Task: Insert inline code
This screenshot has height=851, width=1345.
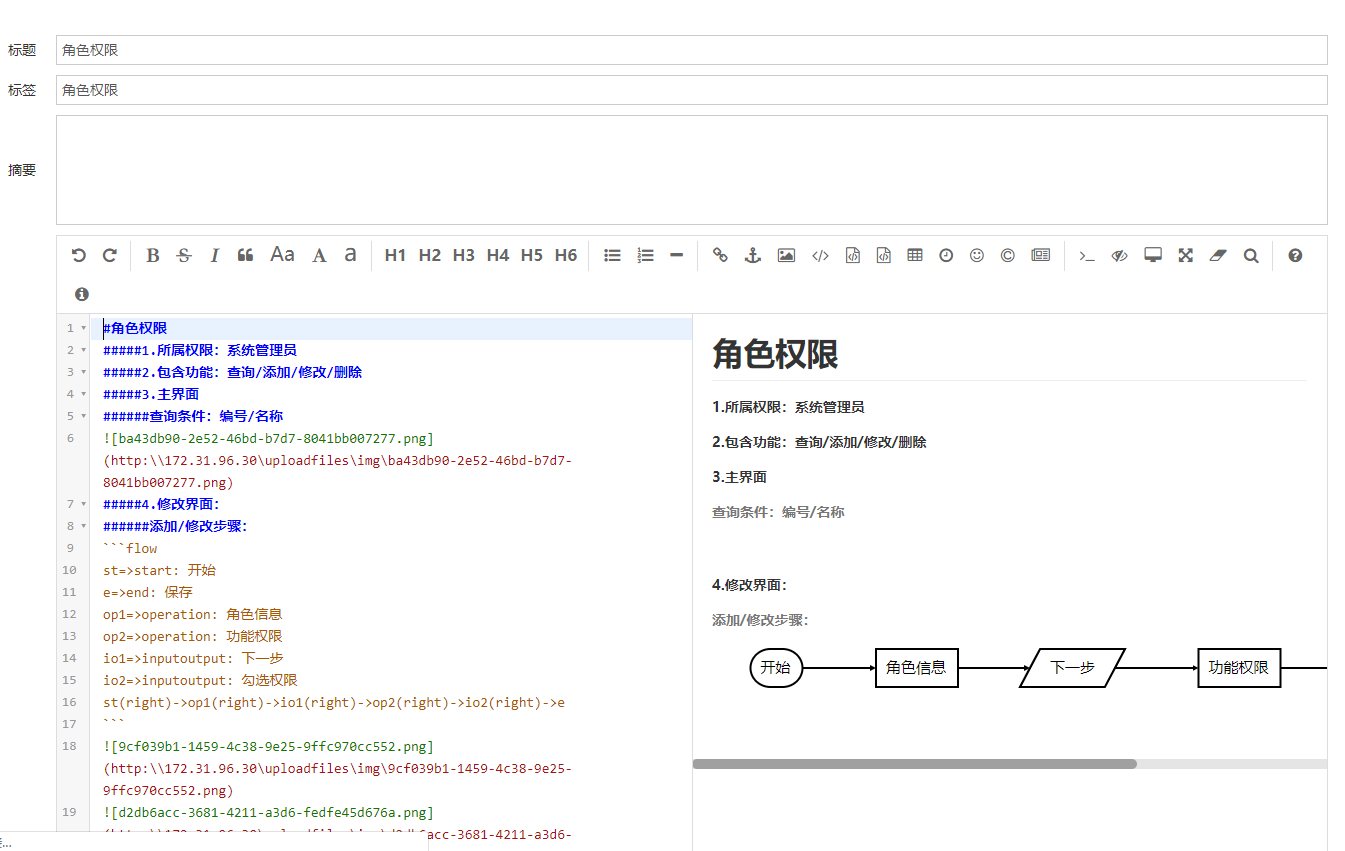Action: coord(820,256)
